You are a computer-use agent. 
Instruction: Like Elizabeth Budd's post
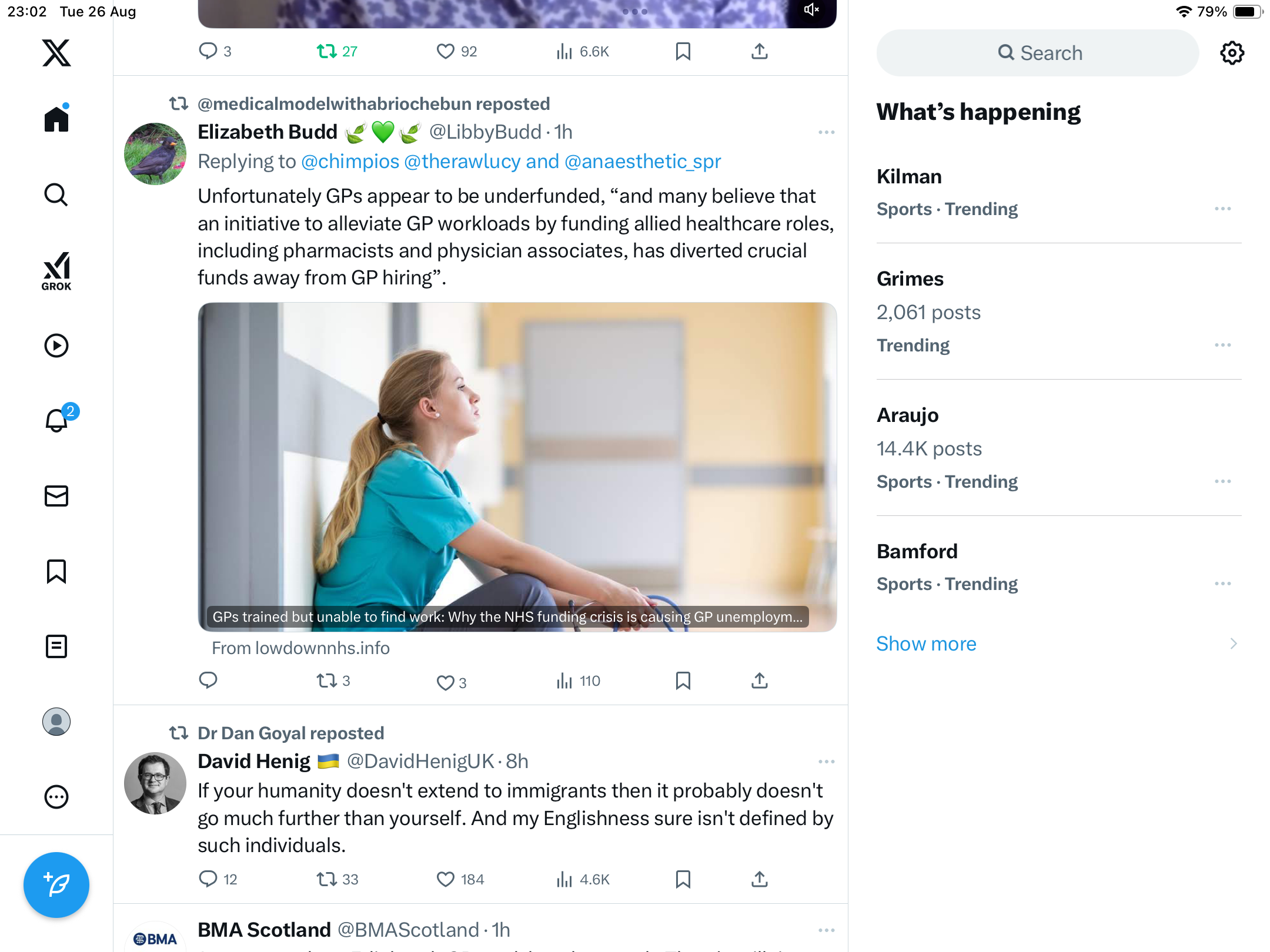[x=445, y=682]
